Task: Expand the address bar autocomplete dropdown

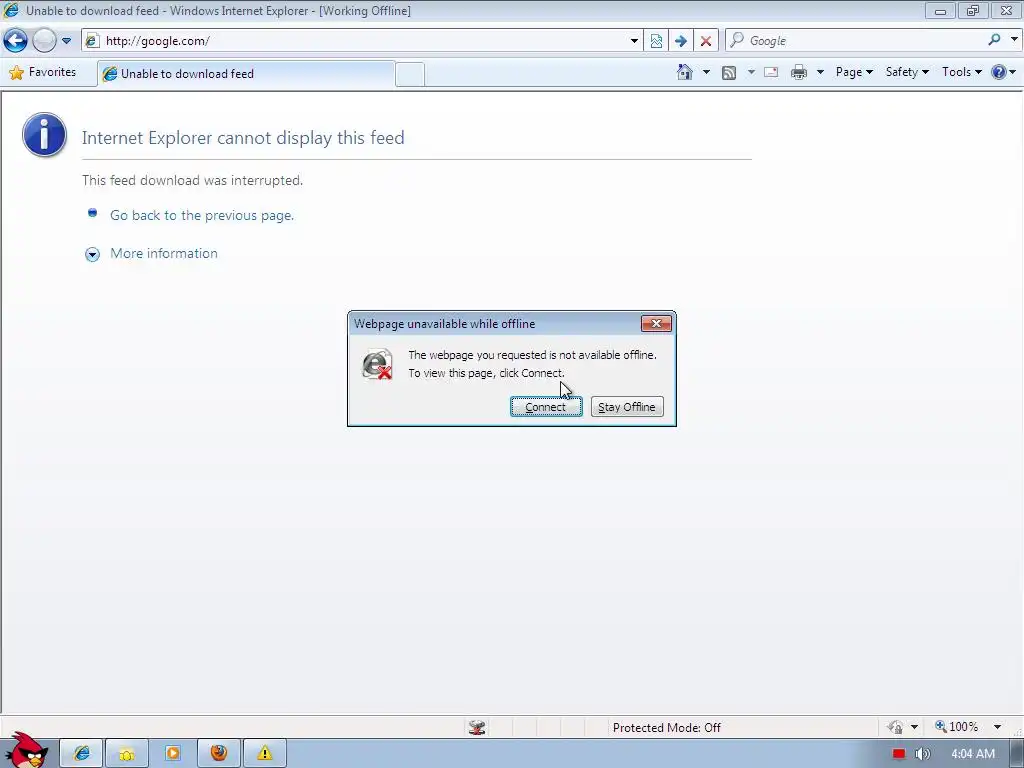Action: pos(634,40)
